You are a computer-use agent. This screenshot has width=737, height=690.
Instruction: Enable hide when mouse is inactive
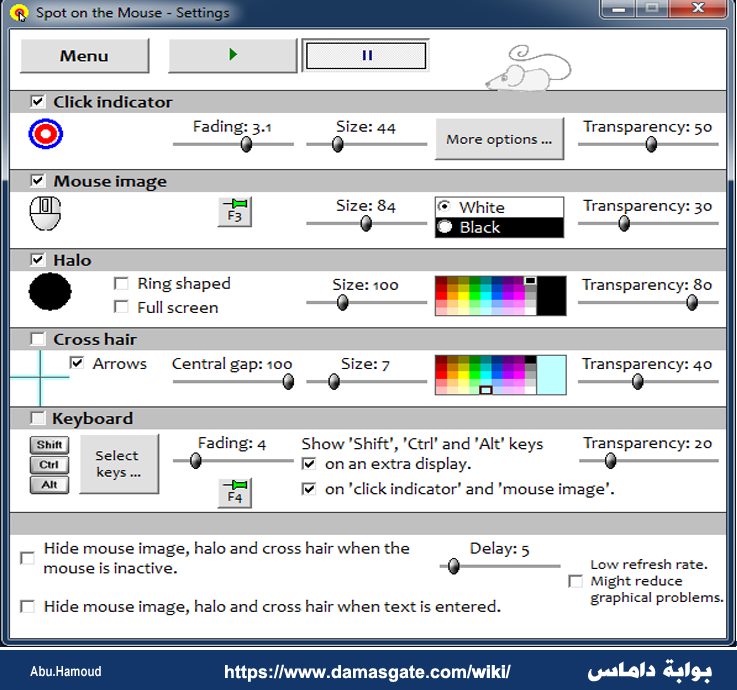pos(27,558)
